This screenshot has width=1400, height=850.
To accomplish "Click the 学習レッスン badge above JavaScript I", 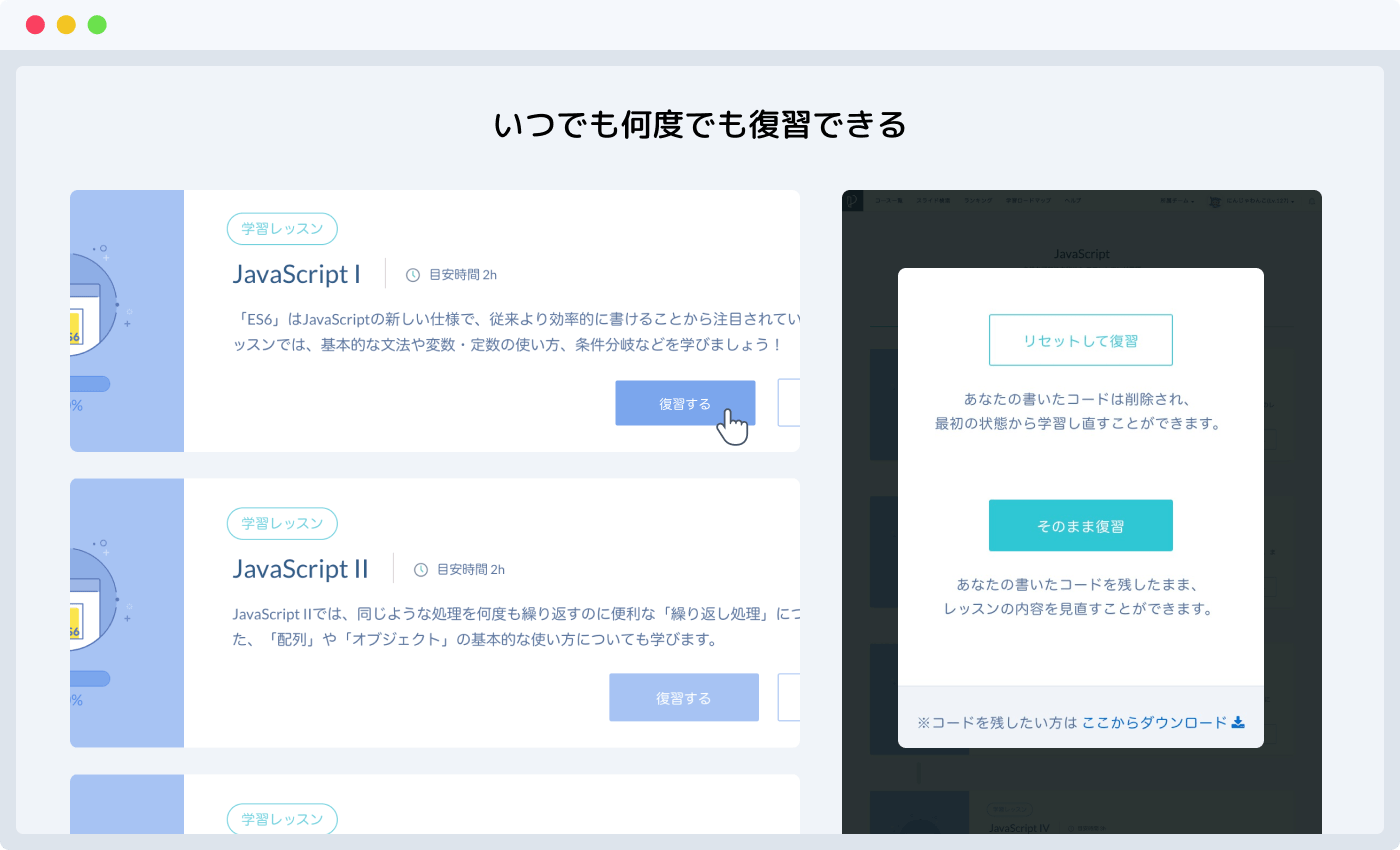I will 282,228.
